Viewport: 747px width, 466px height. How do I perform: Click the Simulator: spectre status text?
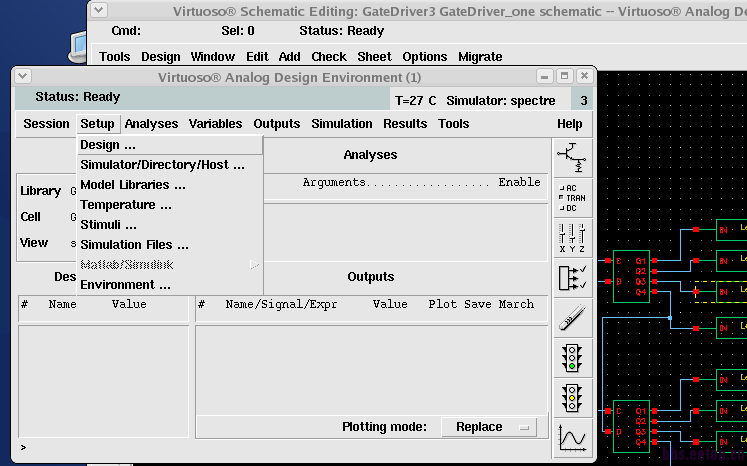pos(501,101)
